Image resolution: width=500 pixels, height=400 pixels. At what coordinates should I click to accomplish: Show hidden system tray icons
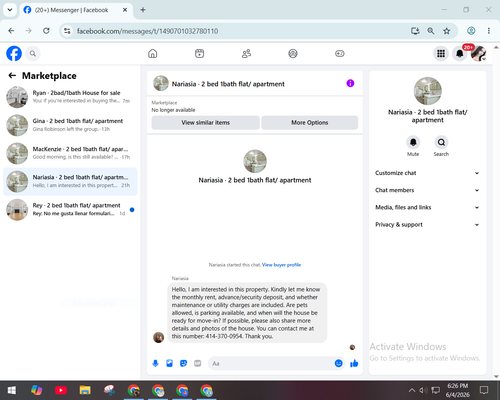(412, 390)
